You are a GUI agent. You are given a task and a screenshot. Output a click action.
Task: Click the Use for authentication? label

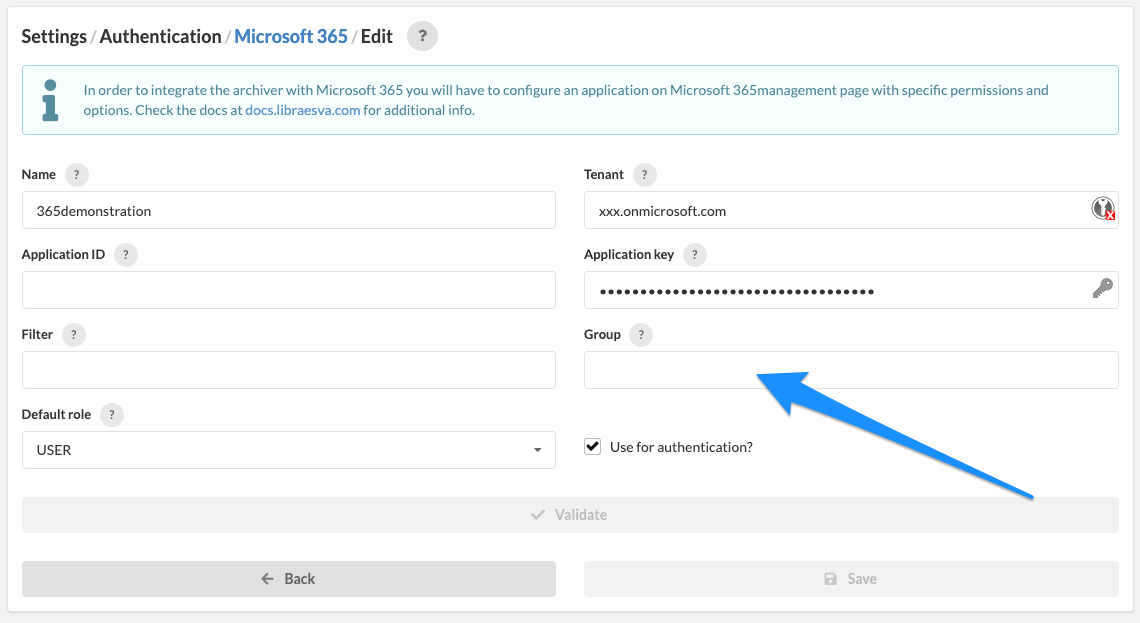(681, 447)
